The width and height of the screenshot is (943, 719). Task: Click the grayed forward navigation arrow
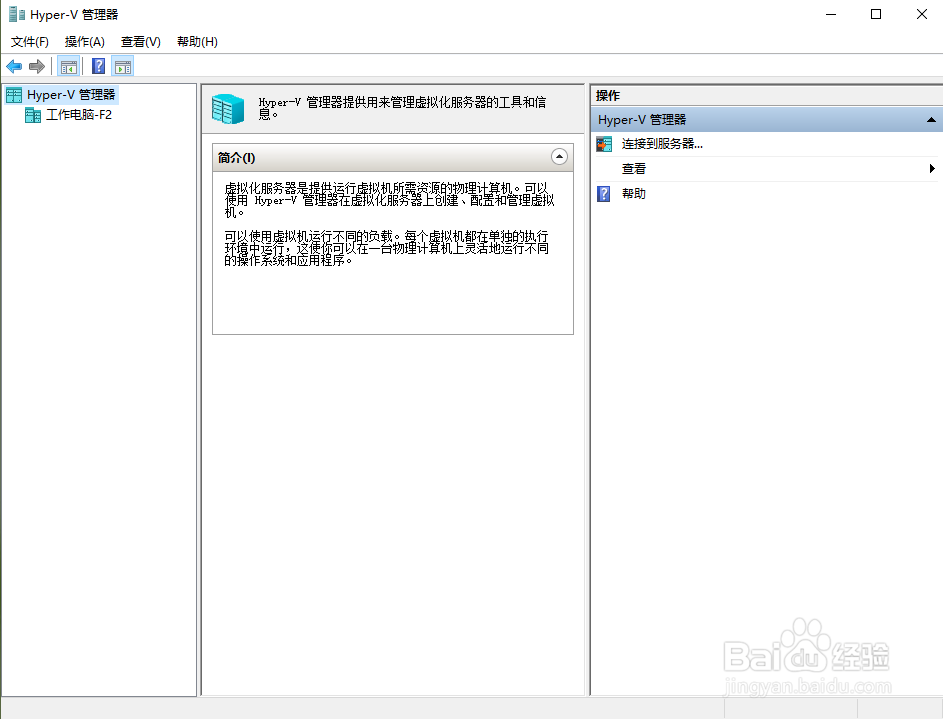pos(35,65)
